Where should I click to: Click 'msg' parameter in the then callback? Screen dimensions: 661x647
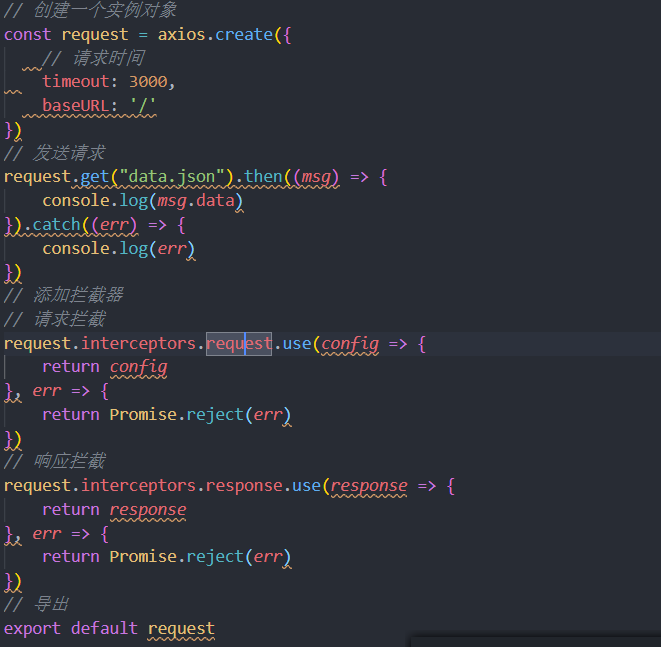coord(316,177)
